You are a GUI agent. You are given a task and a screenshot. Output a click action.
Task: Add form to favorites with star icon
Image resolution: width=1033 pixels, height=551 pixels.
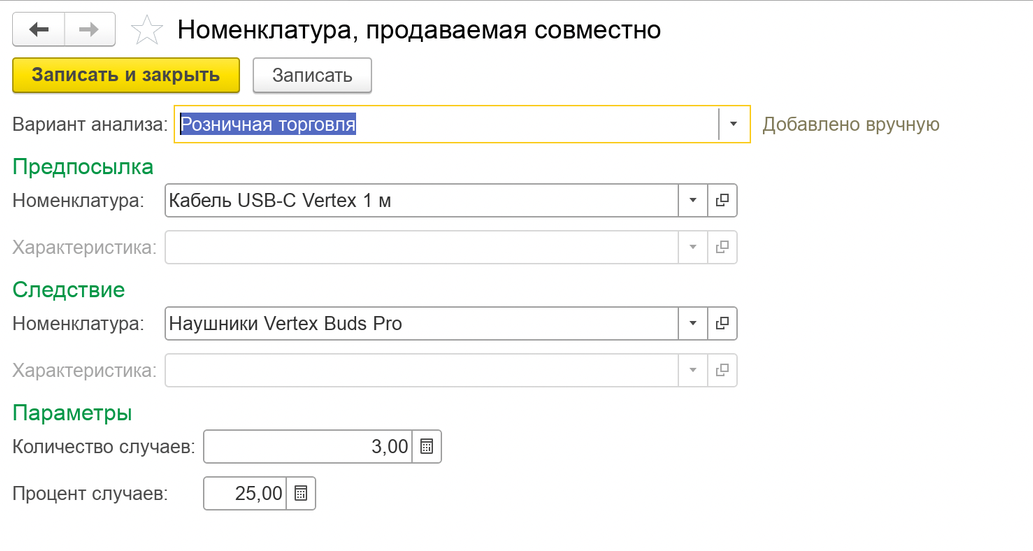point(146,30)
